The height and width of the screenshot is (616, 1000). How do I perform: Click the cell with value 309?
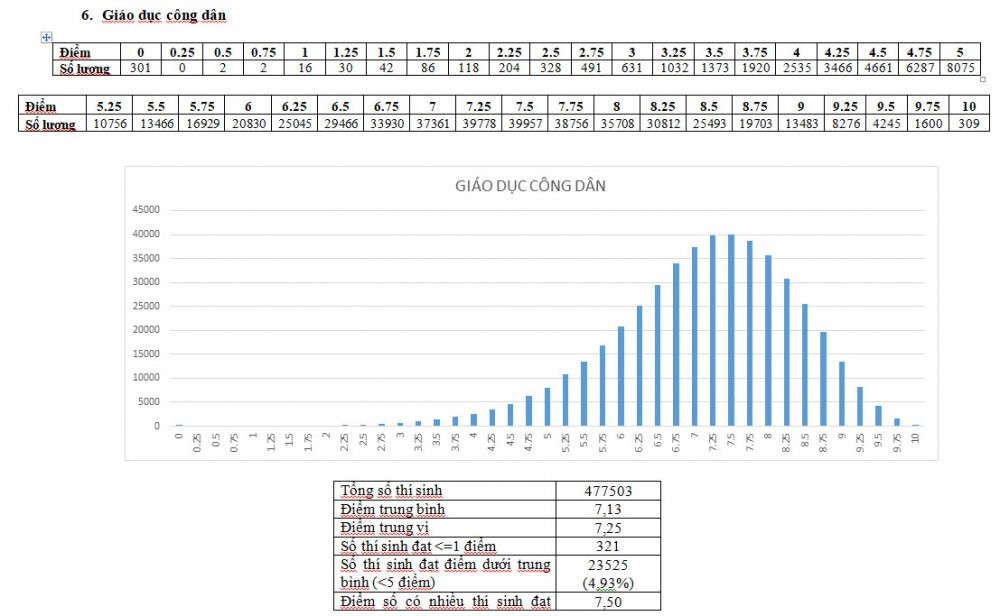pos(966,123)
